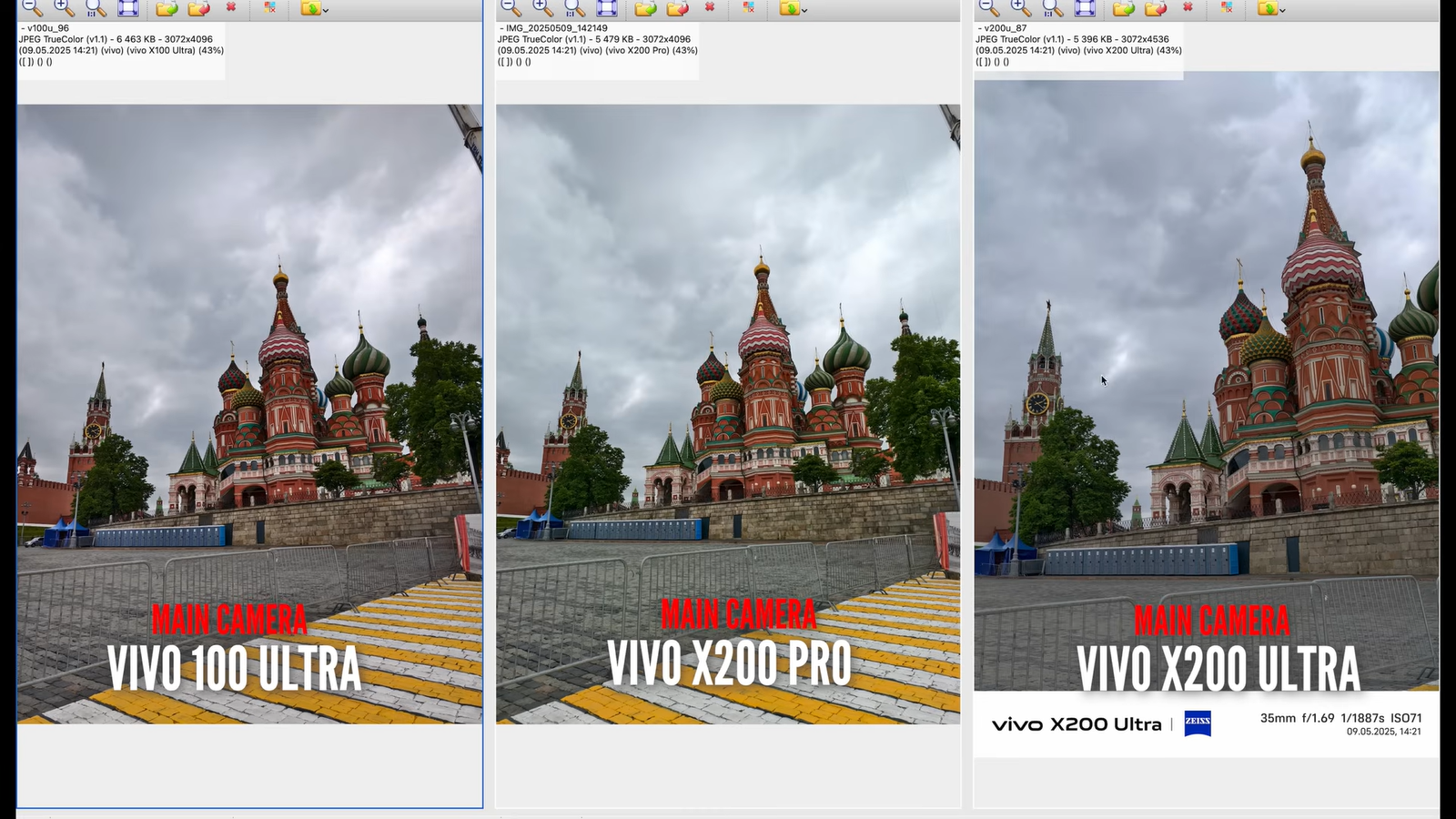Image resolution: width=1456 pixels, height=819 pixels.
Task: Fit v200u_87 image to the window
Action: (1085, 8)
